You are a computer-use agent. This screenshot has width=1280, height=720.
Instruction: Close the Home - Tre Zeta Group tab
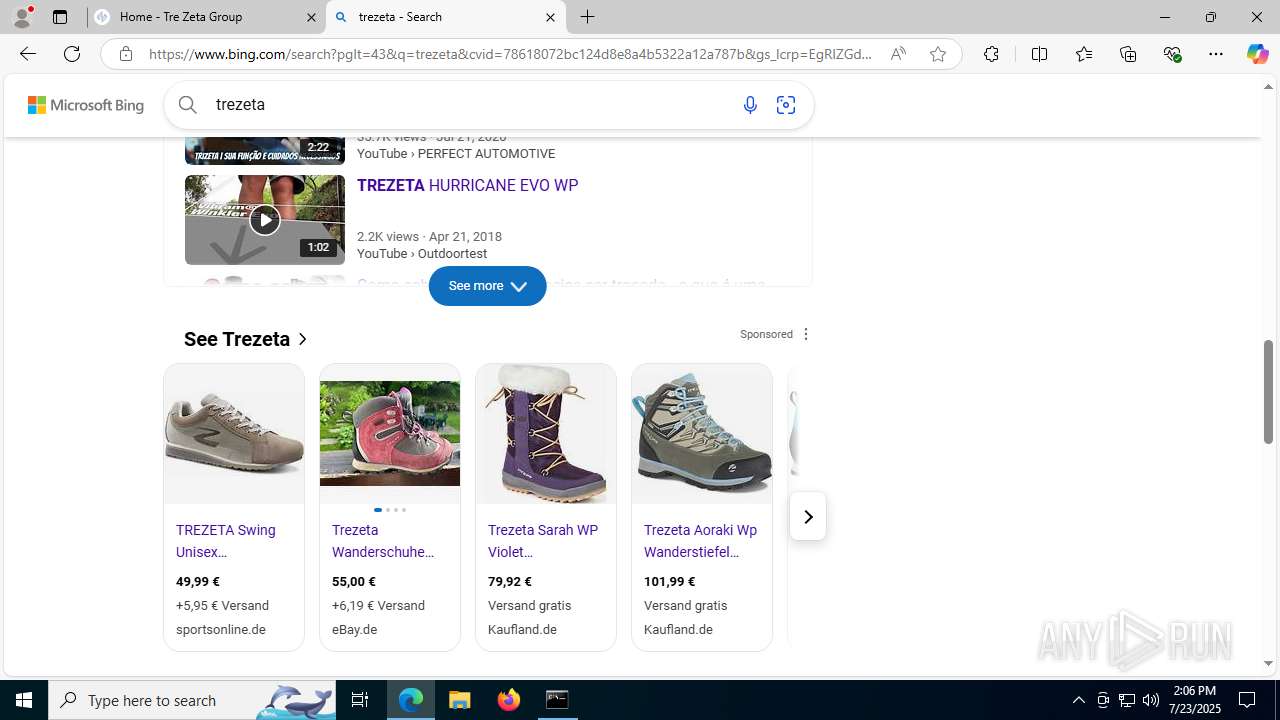point(310,17)
